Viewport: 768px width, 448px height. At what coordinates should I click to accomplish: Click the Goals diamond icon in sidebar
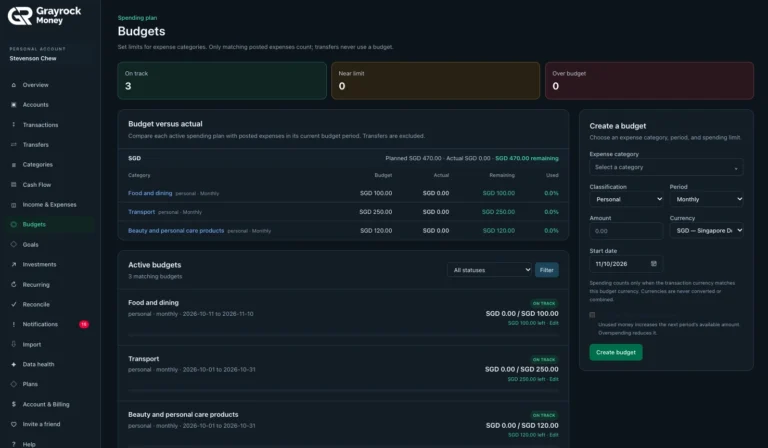(x=14, y=244)
